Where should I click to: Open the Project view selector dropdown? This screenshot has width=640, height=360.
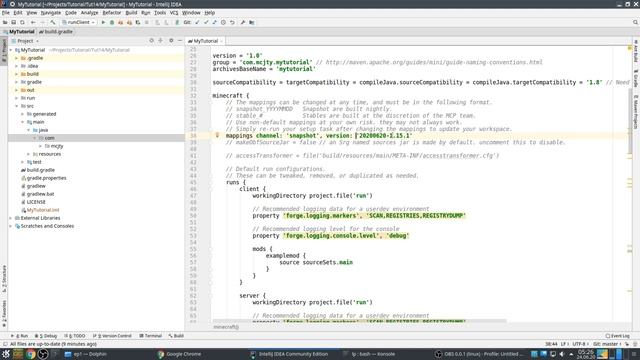tap(25, 41)
